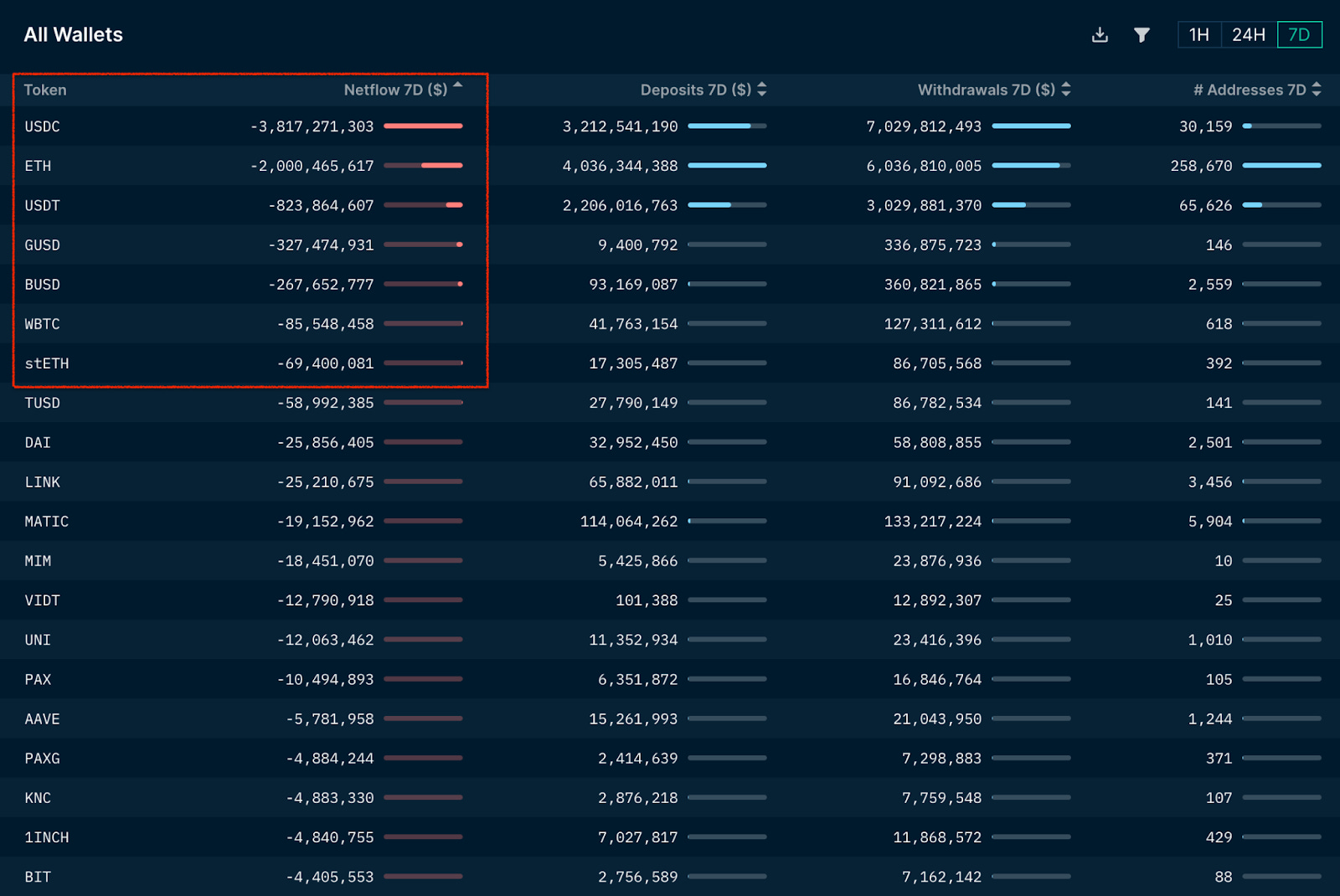
Task: Select the GUSD token name
Action: pyautogui.click(x=42, y=245)
